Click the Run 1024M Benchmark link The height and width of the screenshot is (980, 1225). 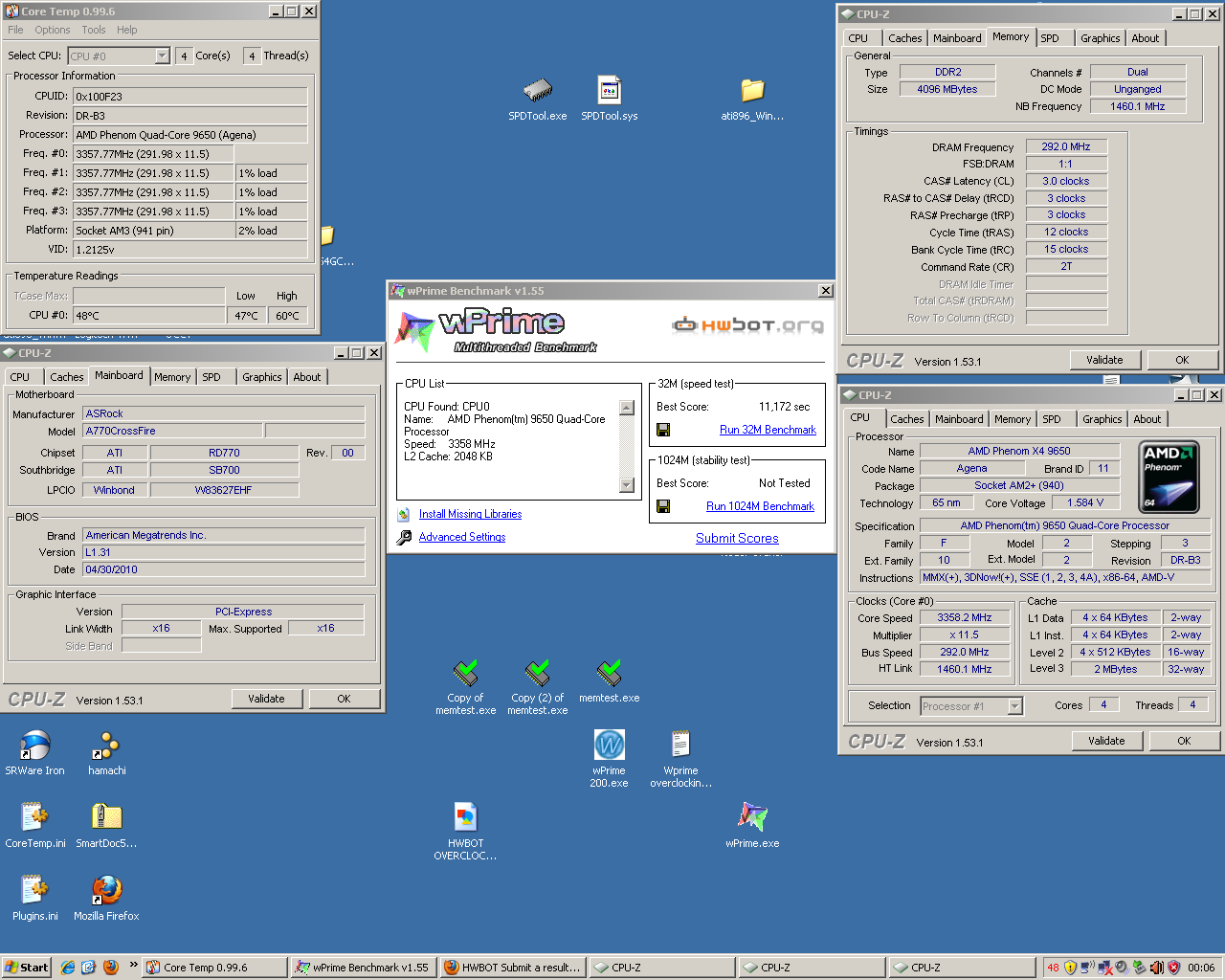pos(760,506)
